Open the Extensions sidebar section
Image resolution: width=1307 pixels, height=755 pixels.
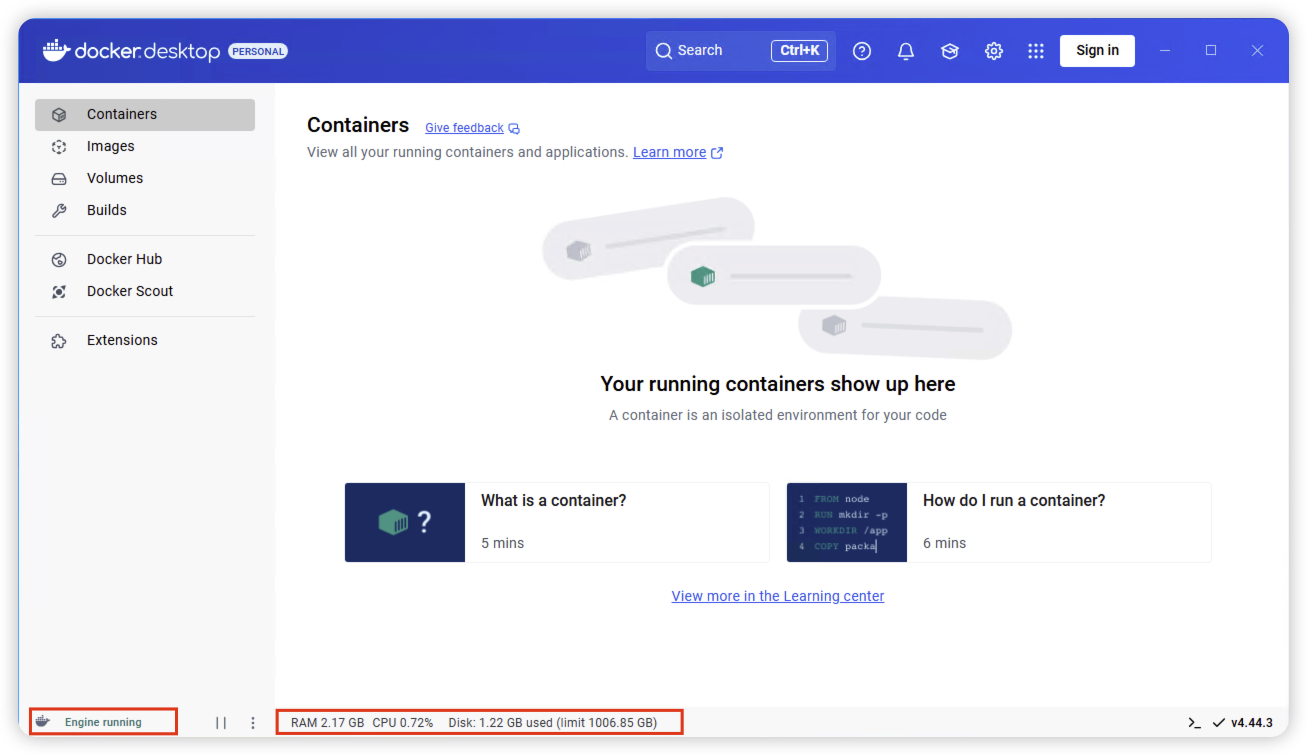pyautogui.click(x=145, y=340)
